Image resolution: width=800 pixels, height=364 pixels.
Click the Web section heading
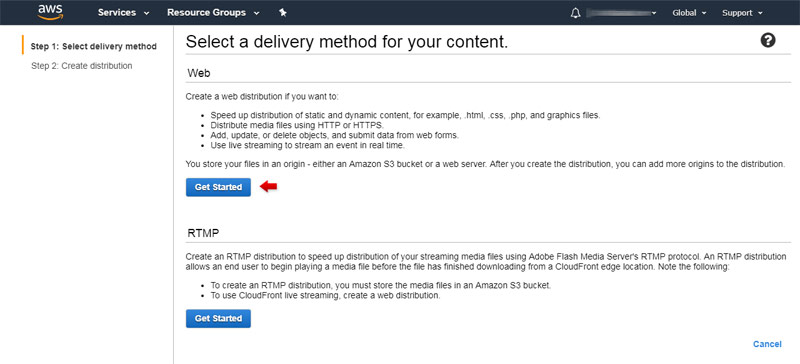pyautogui.click(x=199, y=73)
